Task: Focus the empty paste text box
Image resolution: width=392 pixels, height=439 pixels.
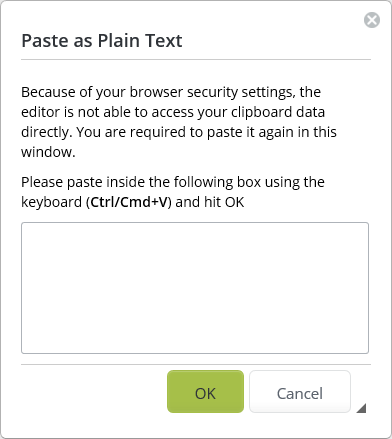Action: [x=195, y=288]
